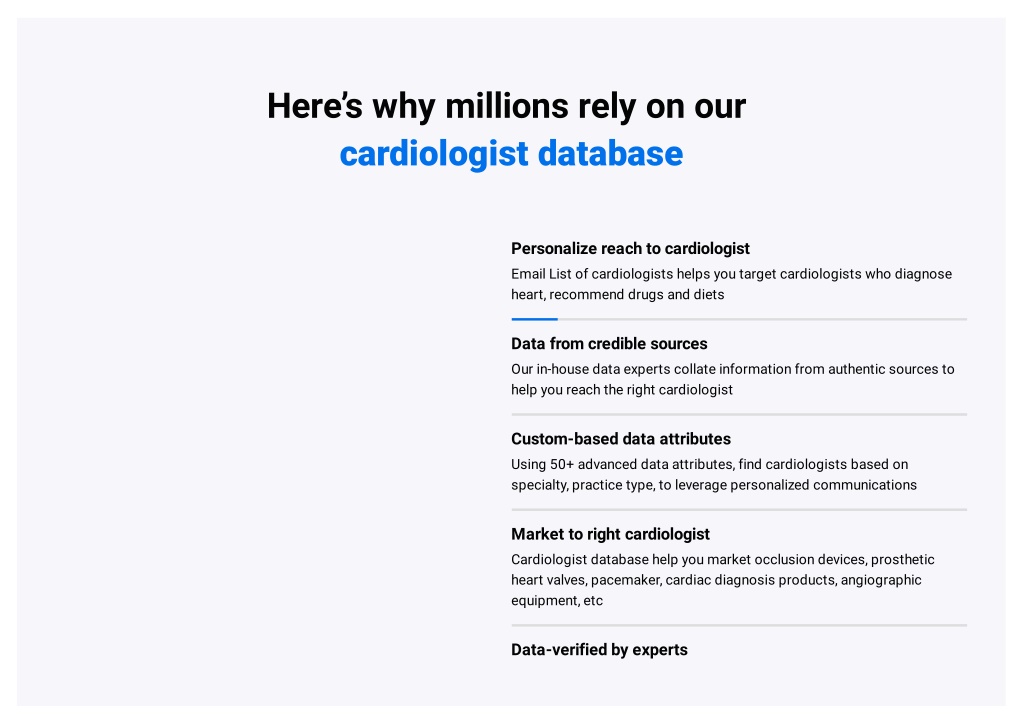This screenshot has width=1024, height=723.
Task: Click the blue progress indicator under Personalize reach
Action: point(534,319)
